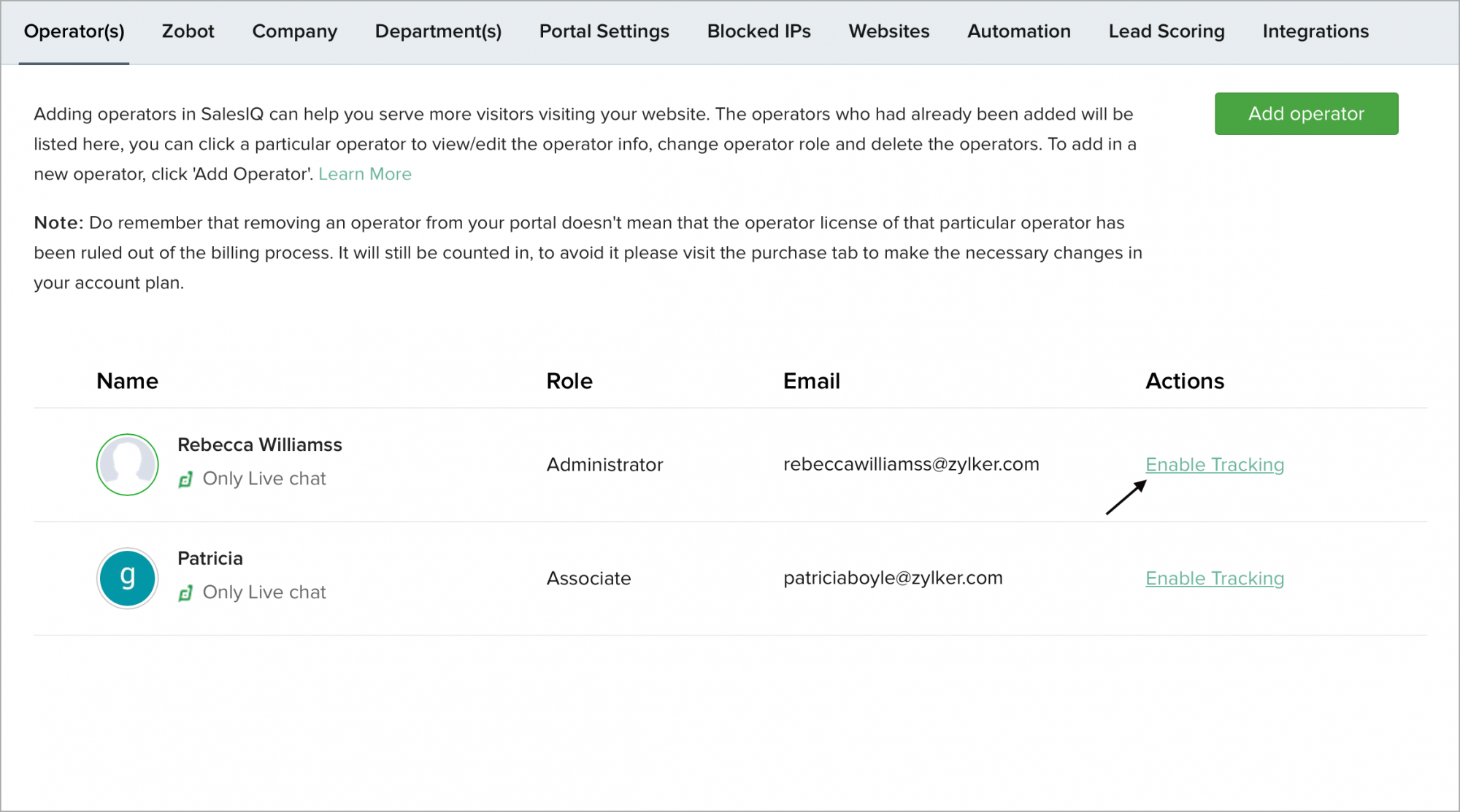Image resolution: width=1460 pixels, height=812 pixels.
Task: Click the Add operator button
Action: 1306,114
